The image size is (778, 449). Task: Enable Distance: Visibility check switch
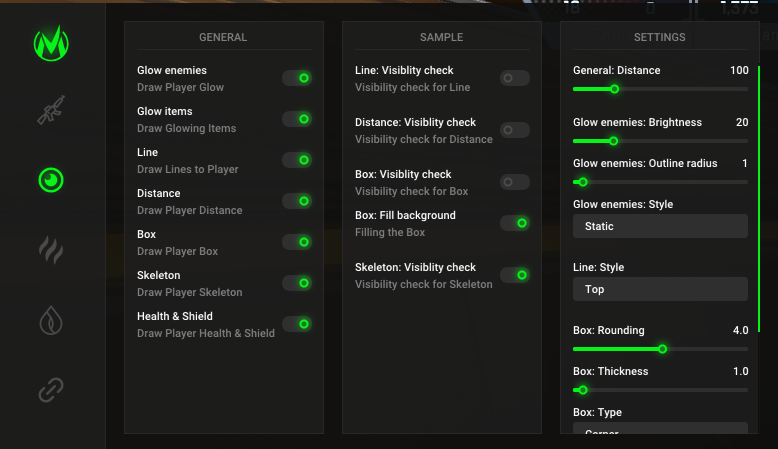514,130
